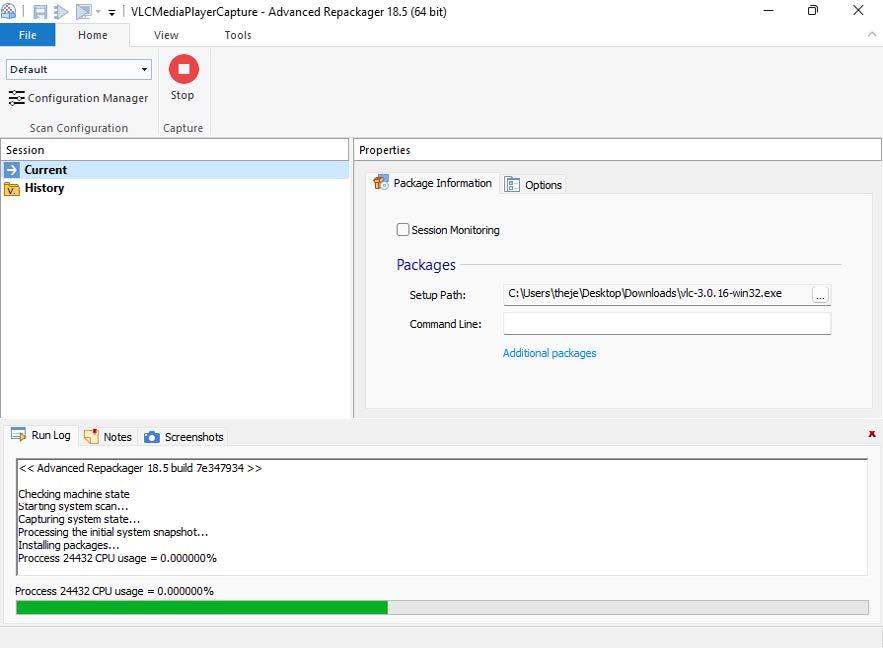
Task: Select the Current session item
Action: 175,170
